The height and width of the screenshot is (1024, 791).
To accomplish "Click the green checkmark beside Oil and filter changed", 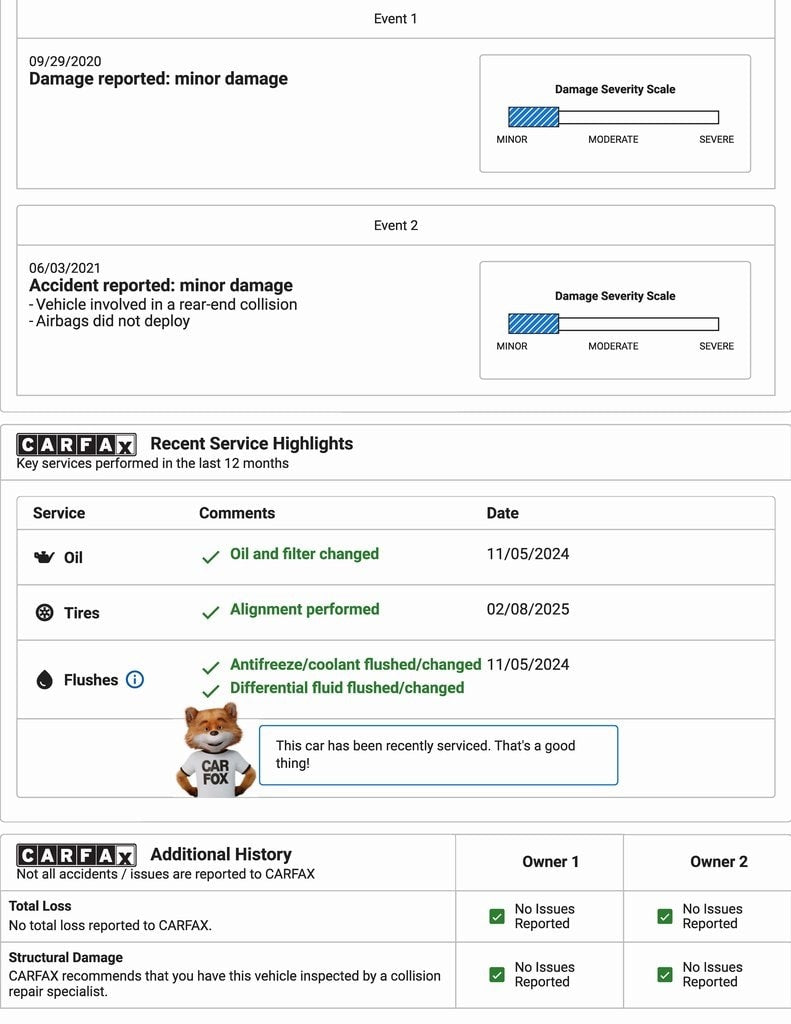I will [x=210, y=556].
